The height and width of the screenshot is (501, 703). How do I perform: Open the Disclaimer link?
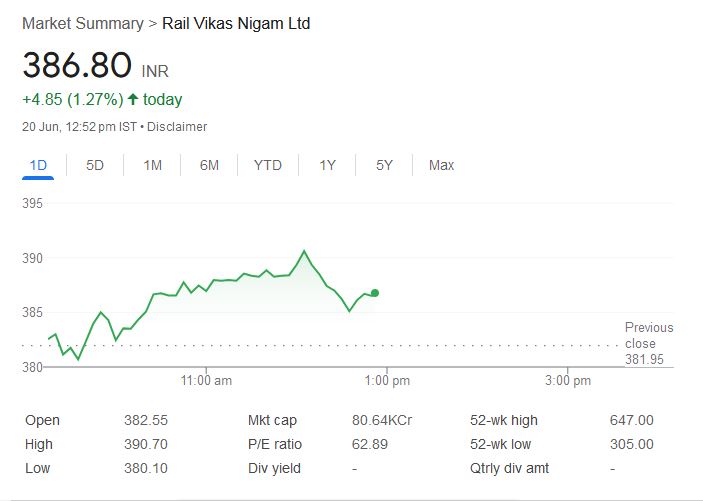tap(177, 127)
